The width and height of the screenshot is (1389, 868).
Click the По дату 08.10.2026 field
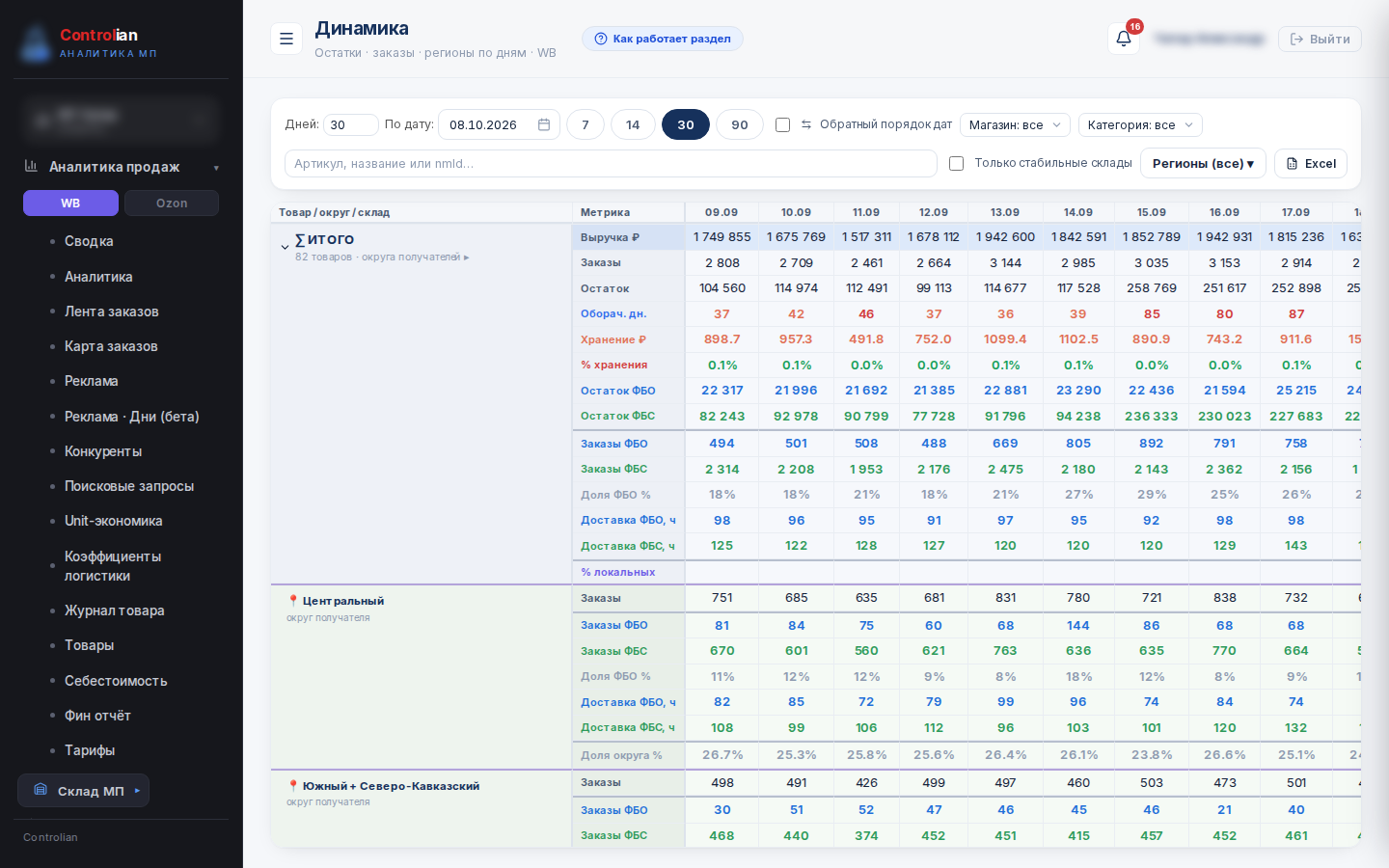point(499,124)
